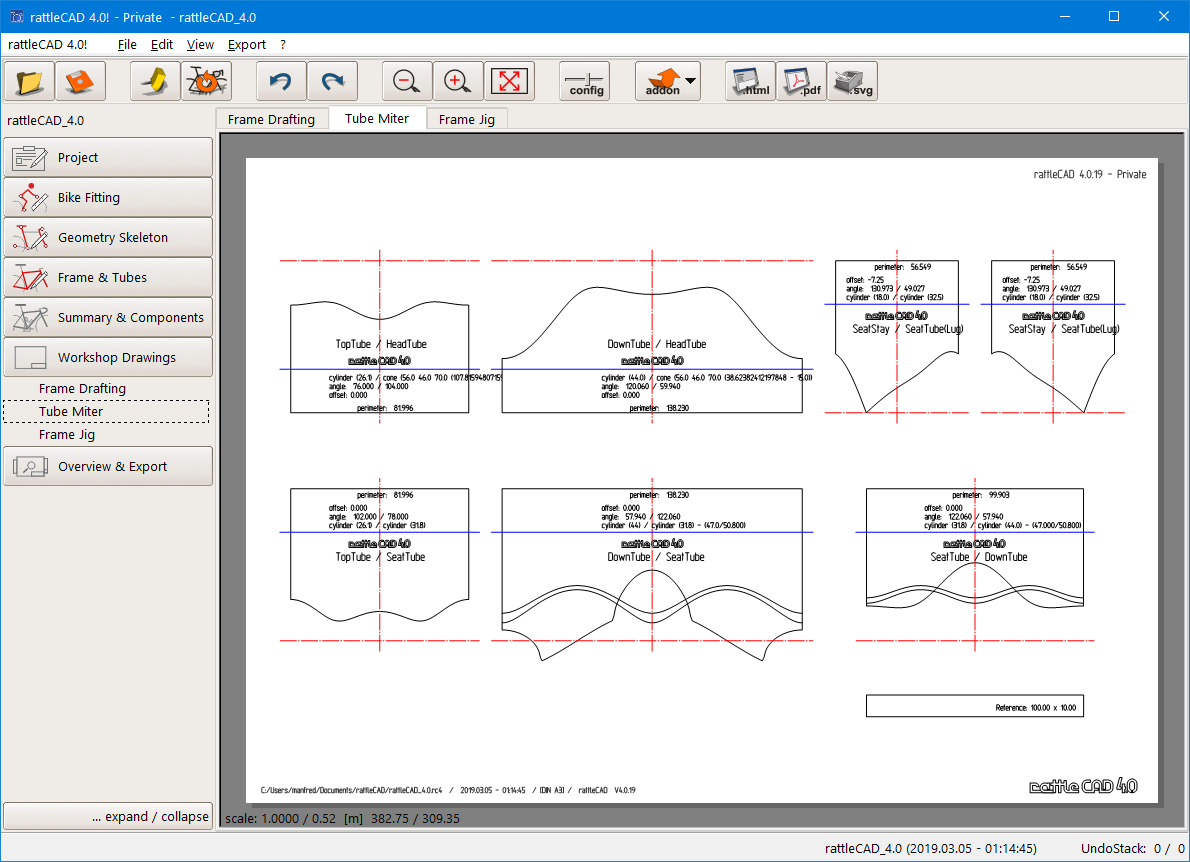Export drawing as pdf
Viewport: 1190px width, 862px height.
coord(801,81)
